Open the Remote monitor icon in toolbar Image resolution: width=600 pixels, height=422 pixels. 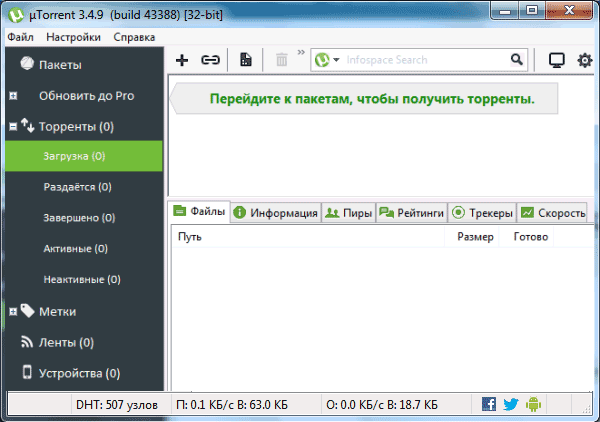coord(557,61)
